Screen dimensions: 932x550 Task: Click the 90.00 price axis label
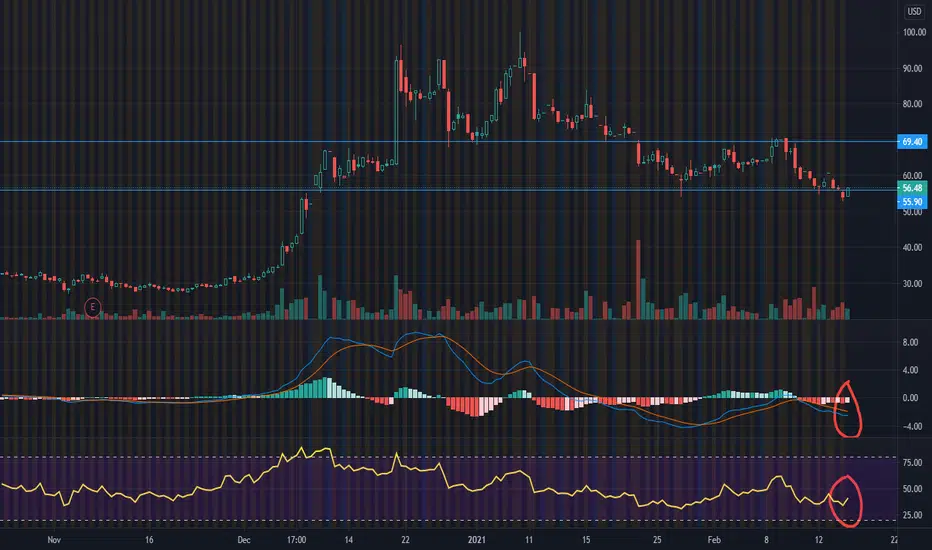tap(912, 68)
